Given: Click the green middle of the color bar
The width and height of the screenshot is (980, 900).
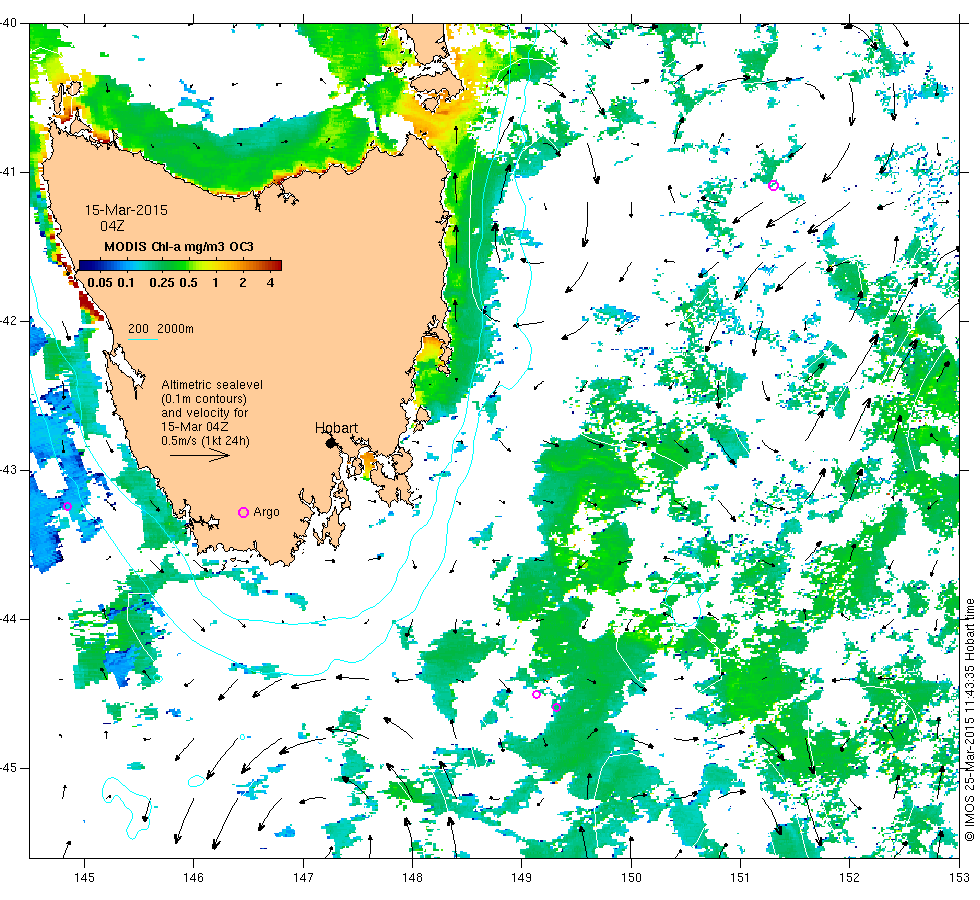Looking at the screenshot, I should (x=181, y=265).
